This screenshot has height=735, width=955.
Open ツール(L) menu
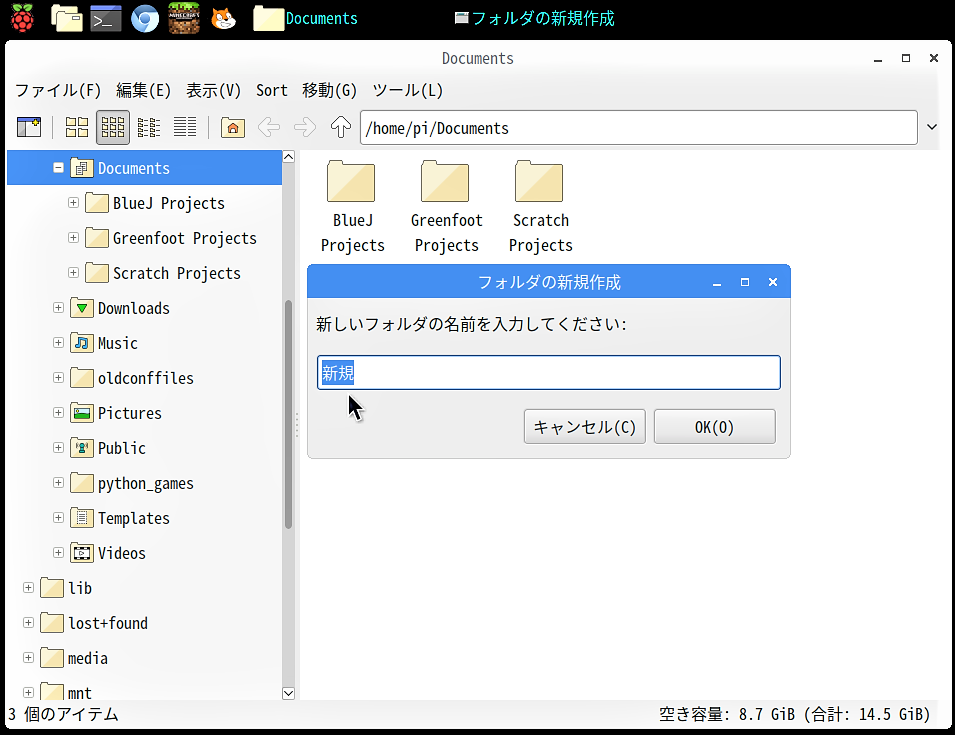pos(407,91)
